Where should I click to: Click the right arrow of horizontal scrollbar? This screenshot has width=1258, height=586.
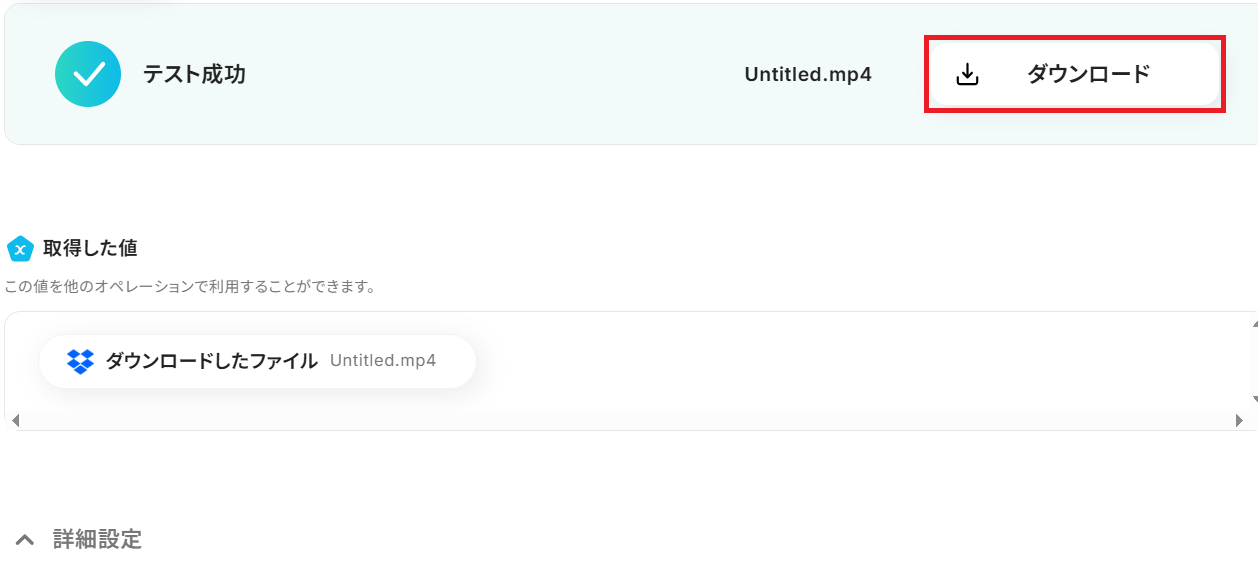pyautogui.click(x=1240, y=421)
